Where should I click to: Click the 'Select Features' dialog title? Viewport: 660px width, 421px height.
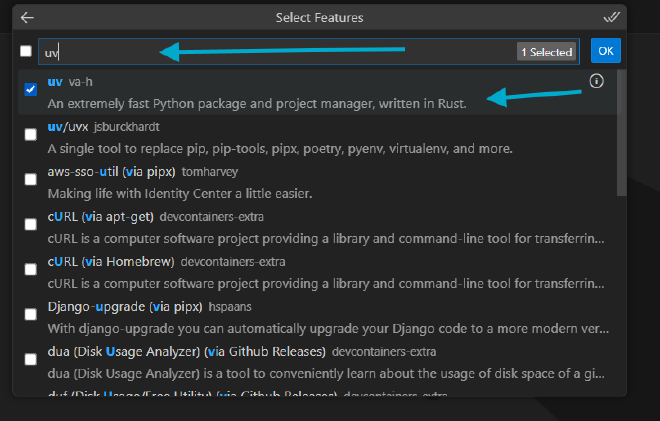(x=319, y=18)
